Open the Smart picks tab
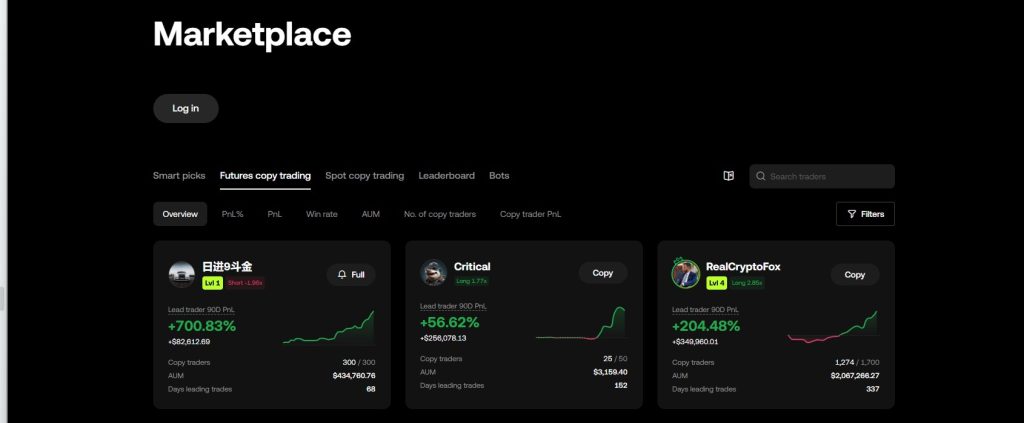This screenshot has height=423, width=1024. click(x=179, y=176)
